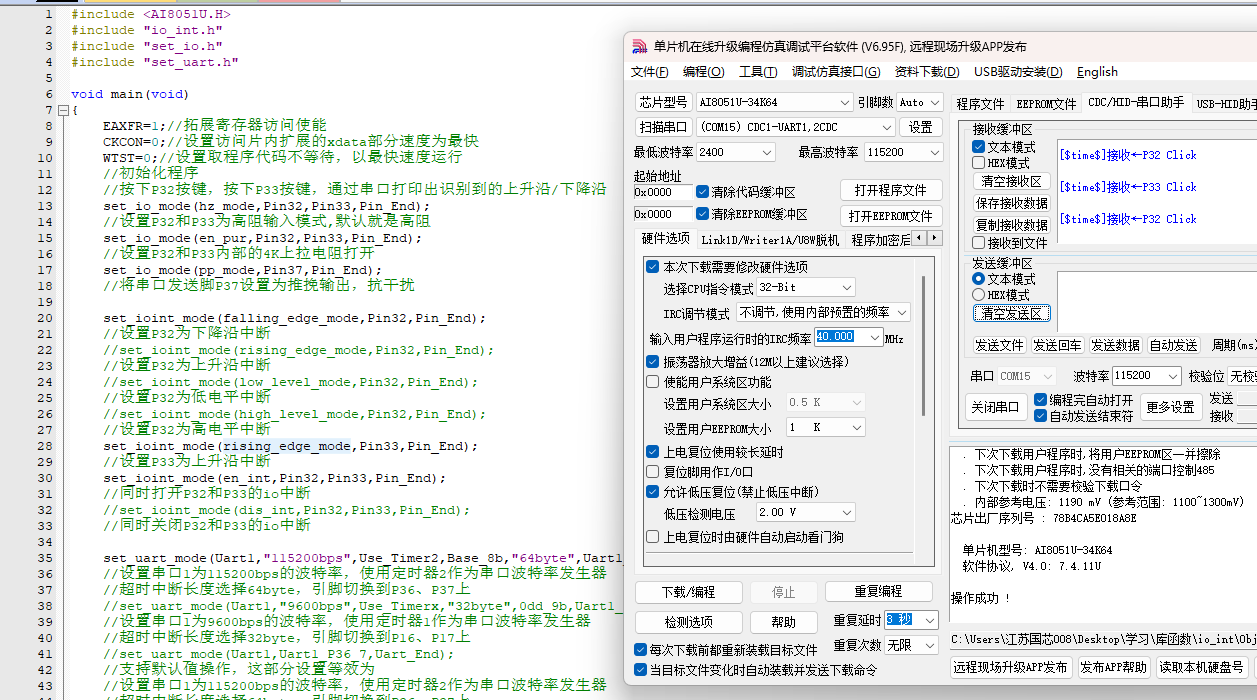Screen dimensions: 1257x700
Task: Click 读取本机硬盘号 button
Action: (1201, 667)
